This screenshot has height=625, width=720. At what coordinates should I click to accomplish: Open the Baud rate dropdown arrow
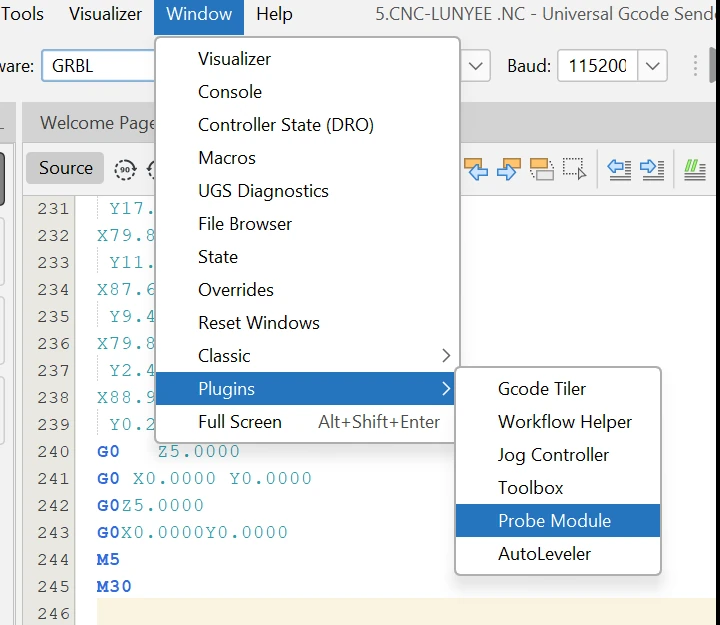pyautogui.click(x=652, y=66)
